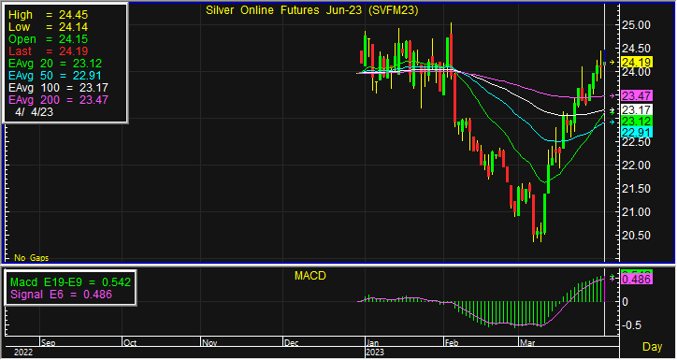Screen dimensions: 677x360
Task: Select the white 23.17 EAvg 100 tag
Action: pyautogui.click(x=636, y=110)
